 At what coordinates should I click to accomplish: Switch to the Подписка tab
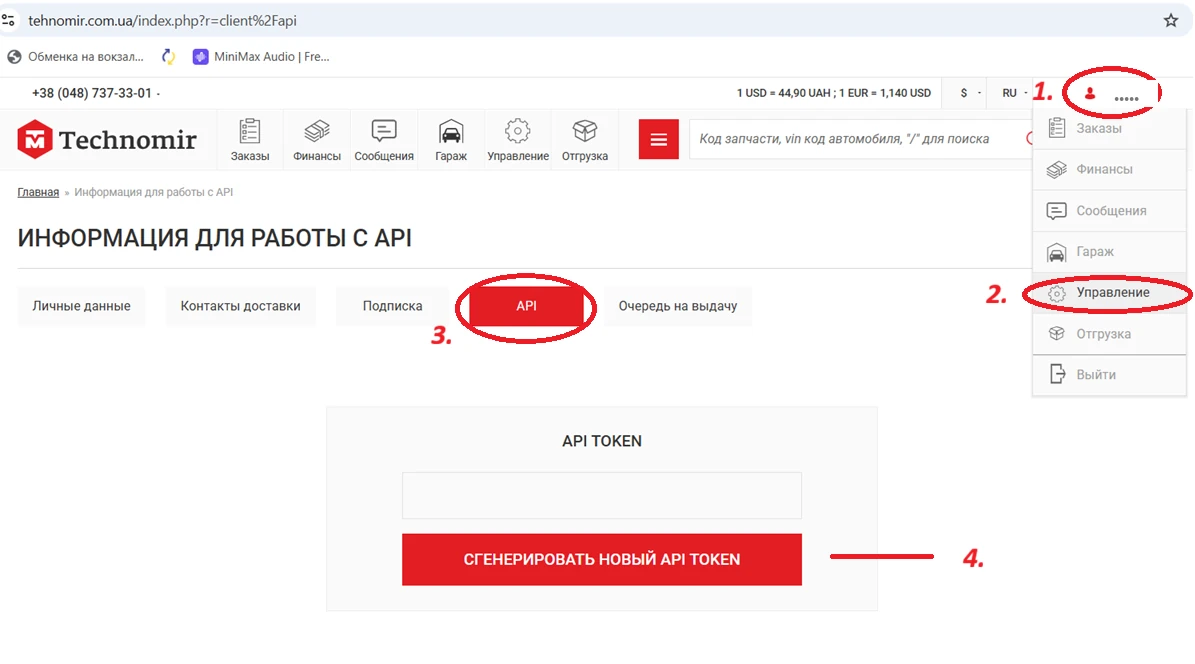click(392, 306)
